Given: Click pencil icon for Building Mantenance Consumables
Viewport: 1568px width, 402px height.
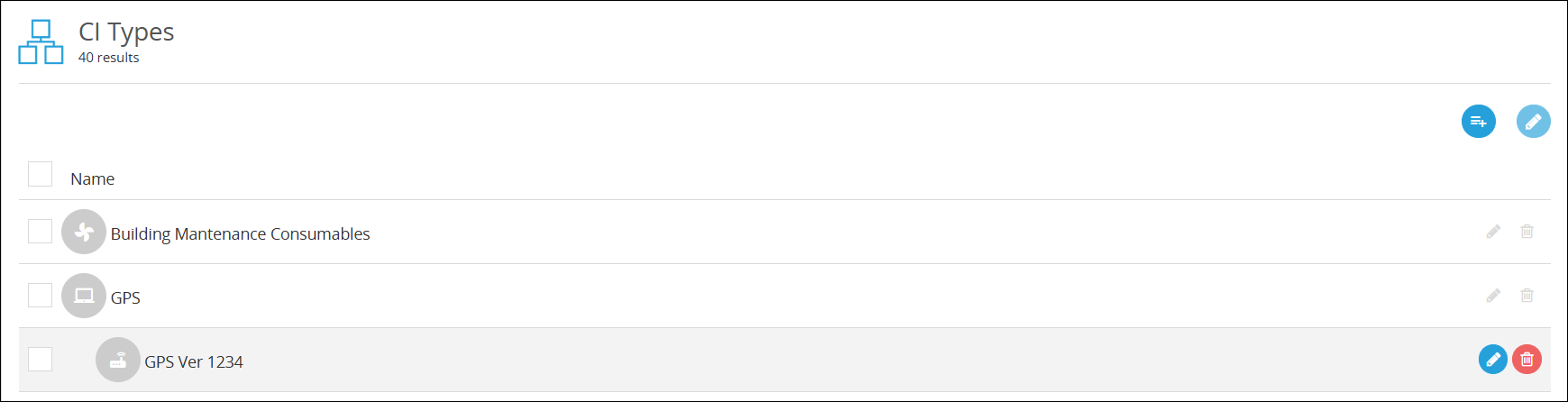Looking at the screenshot, I should coord(1494,232).
